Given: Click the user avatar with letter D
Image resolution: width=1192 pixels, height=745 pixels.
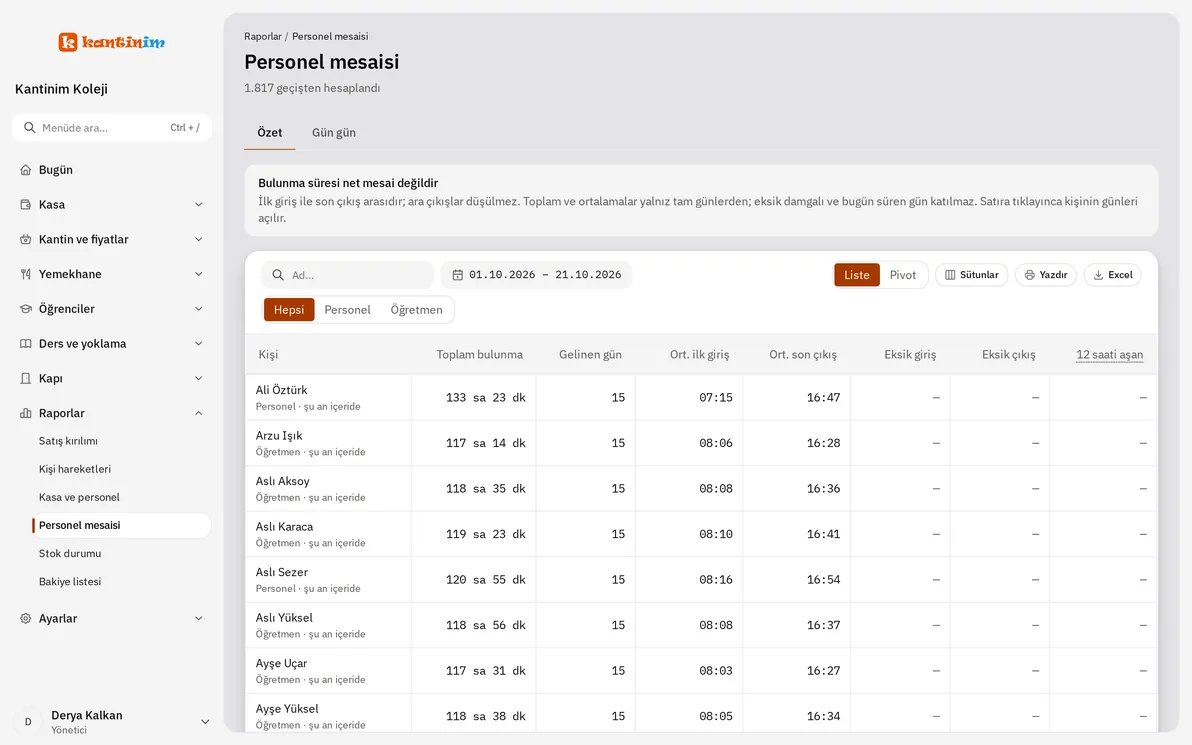Looking at the screenshot, I should [x=28, y=722].
